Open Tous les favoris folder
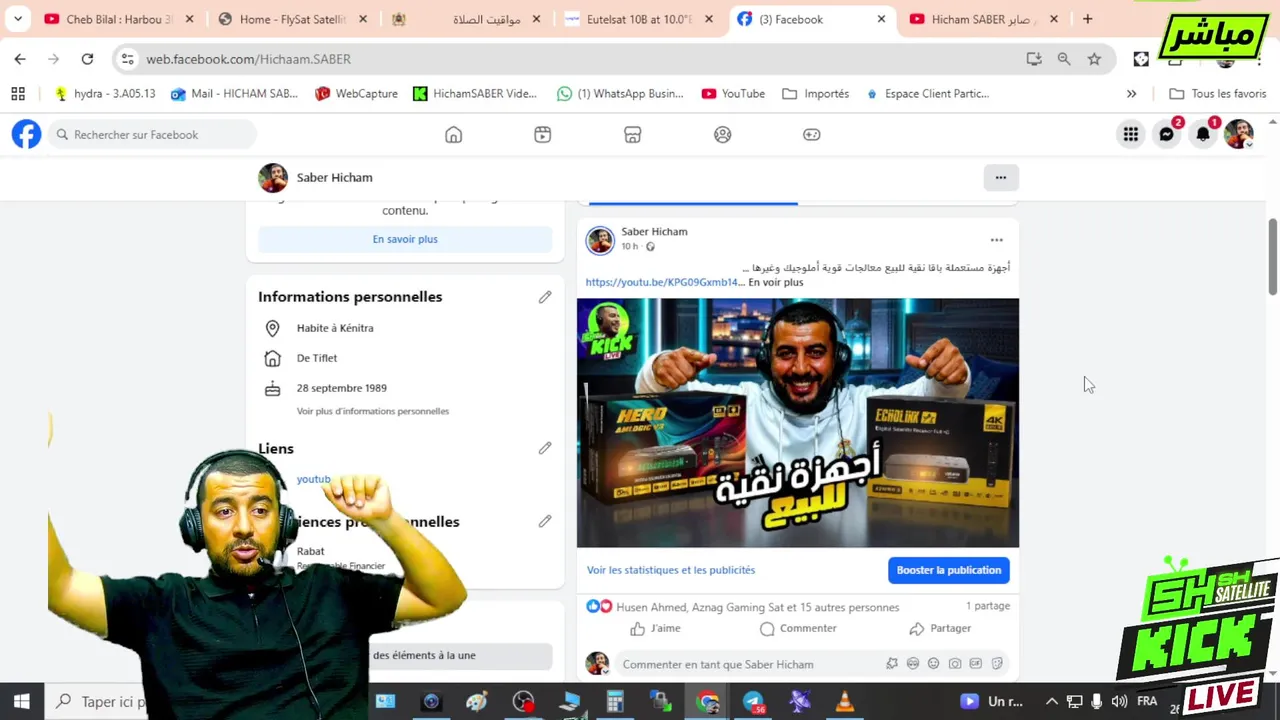This screenshot has width=1280, height=720. (x=1218, y=93)
